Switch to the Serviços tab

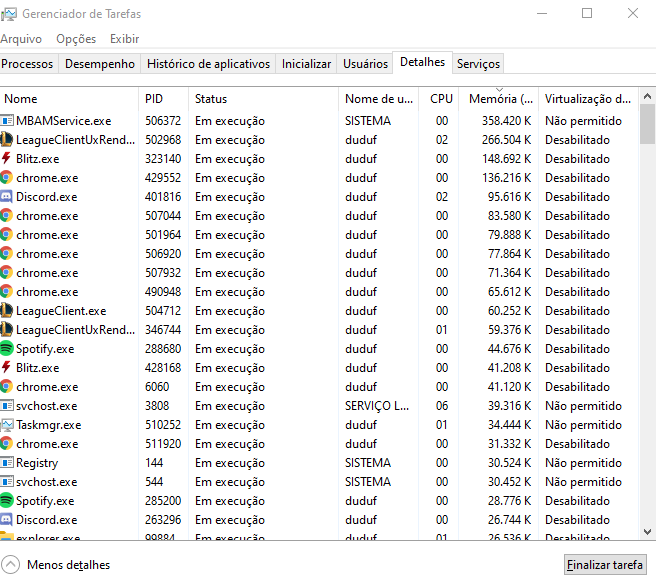tap(478, 64)
